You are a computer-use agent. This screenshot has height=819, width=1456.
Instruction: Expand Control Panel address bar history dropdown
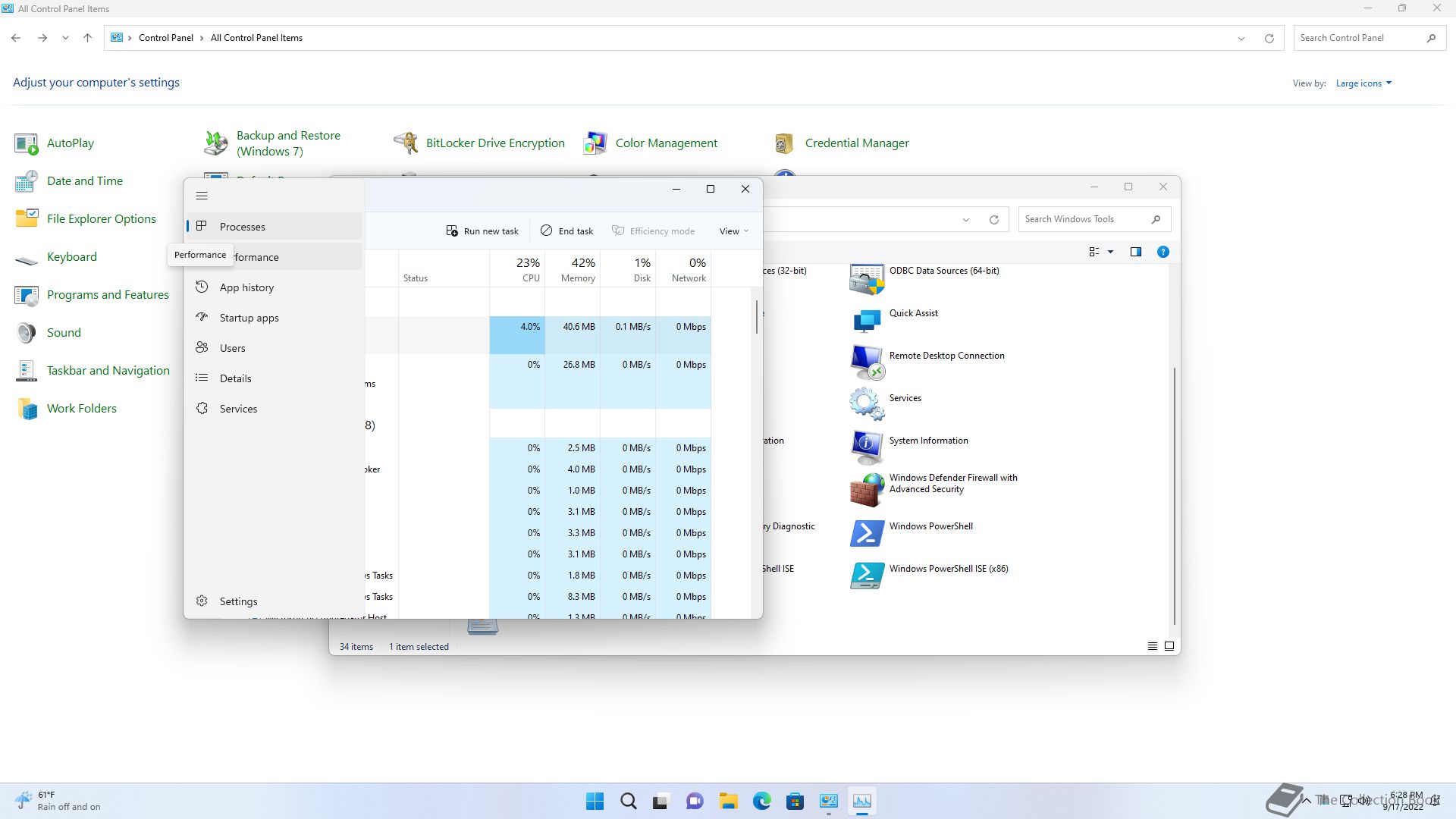(x=1241, y=38)
